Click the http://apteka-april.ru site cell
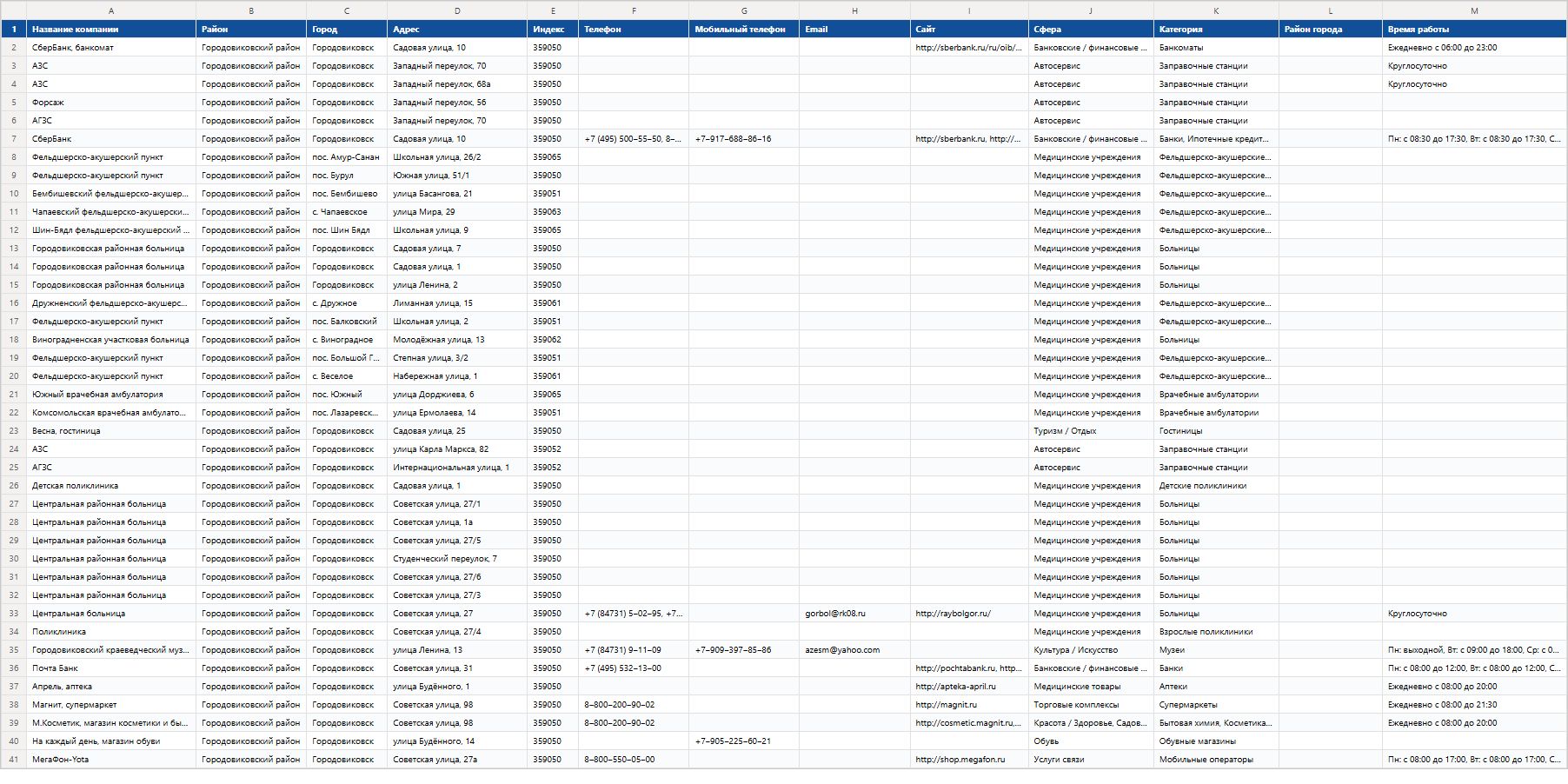 click(x=969, y=687)
